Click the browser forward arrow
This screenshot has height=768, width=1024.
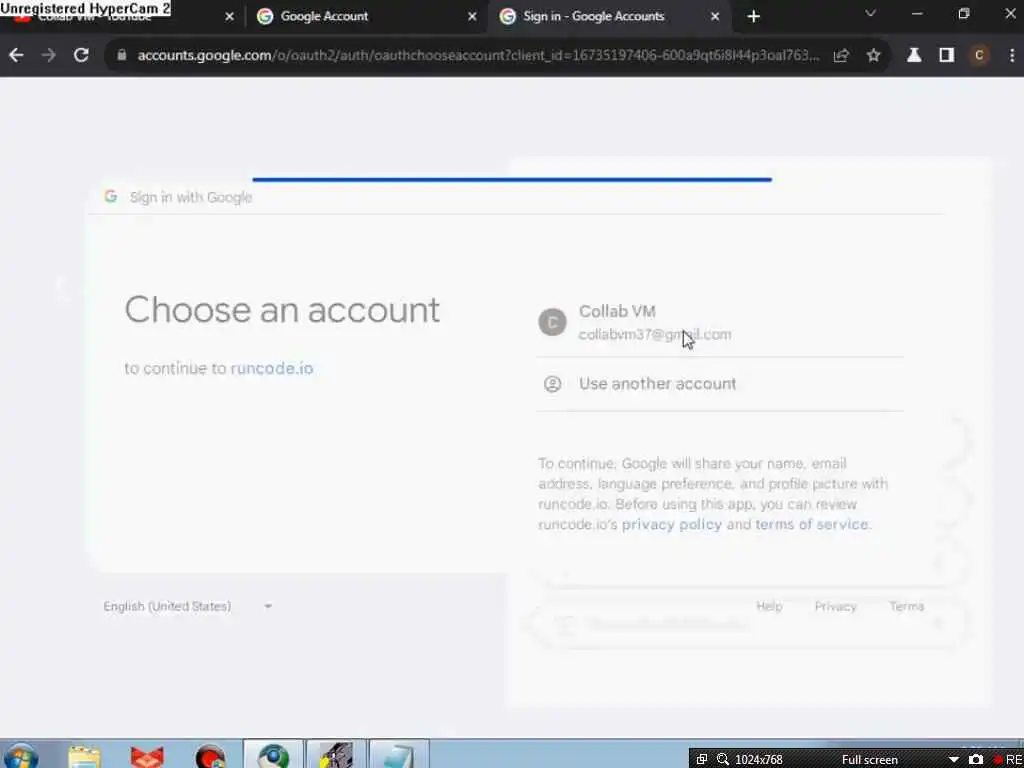point(48,56)
